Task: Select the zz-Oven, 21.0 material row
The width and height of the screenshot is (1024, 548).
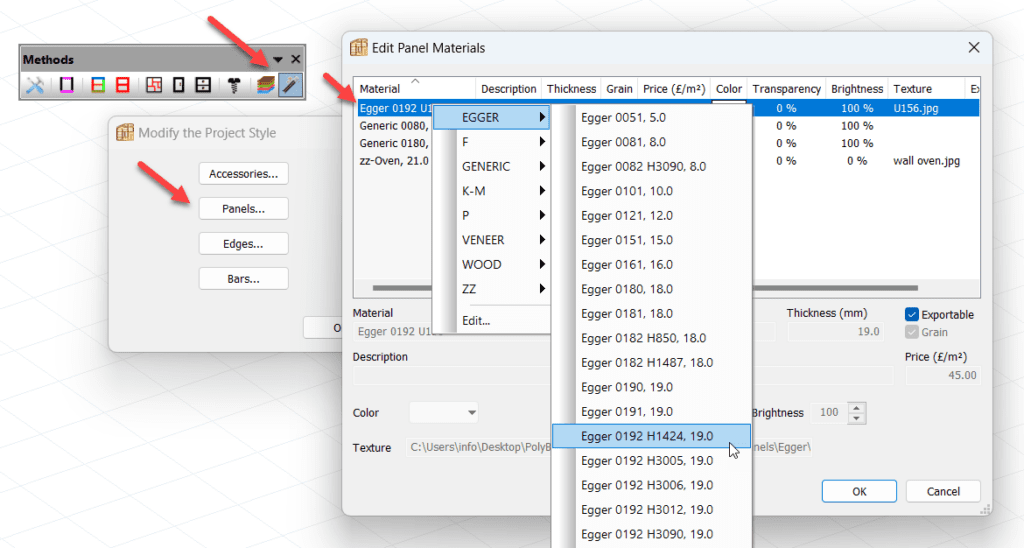Action: tap(394, 161)
